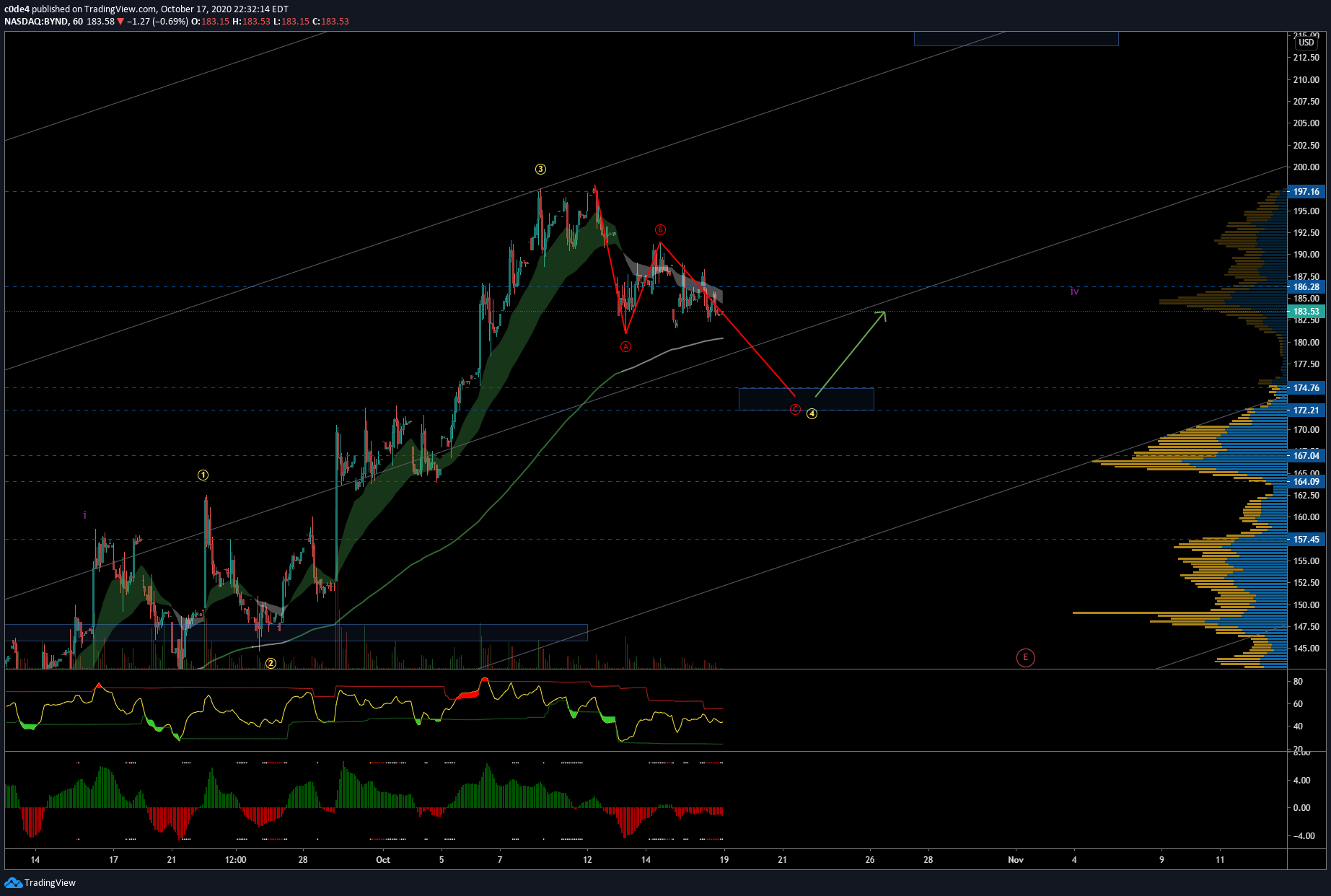Click the current price 183.53 label
The width and height of the screenshot is (1331, 896).
(1306, 312)
